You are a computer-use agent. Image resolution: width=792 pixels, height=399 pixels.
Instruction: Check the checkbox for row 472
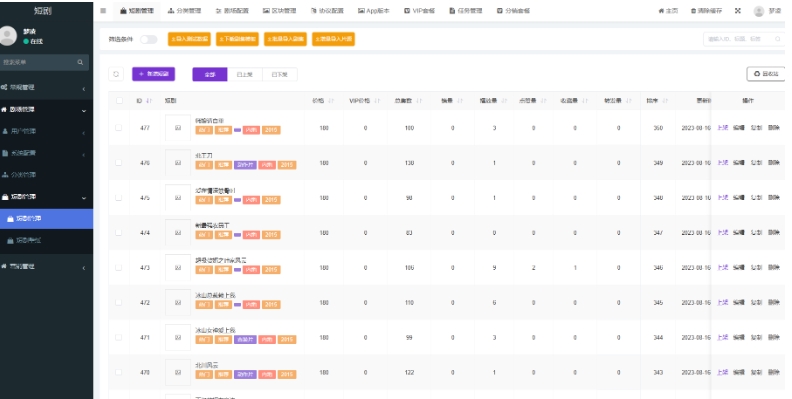119,302
